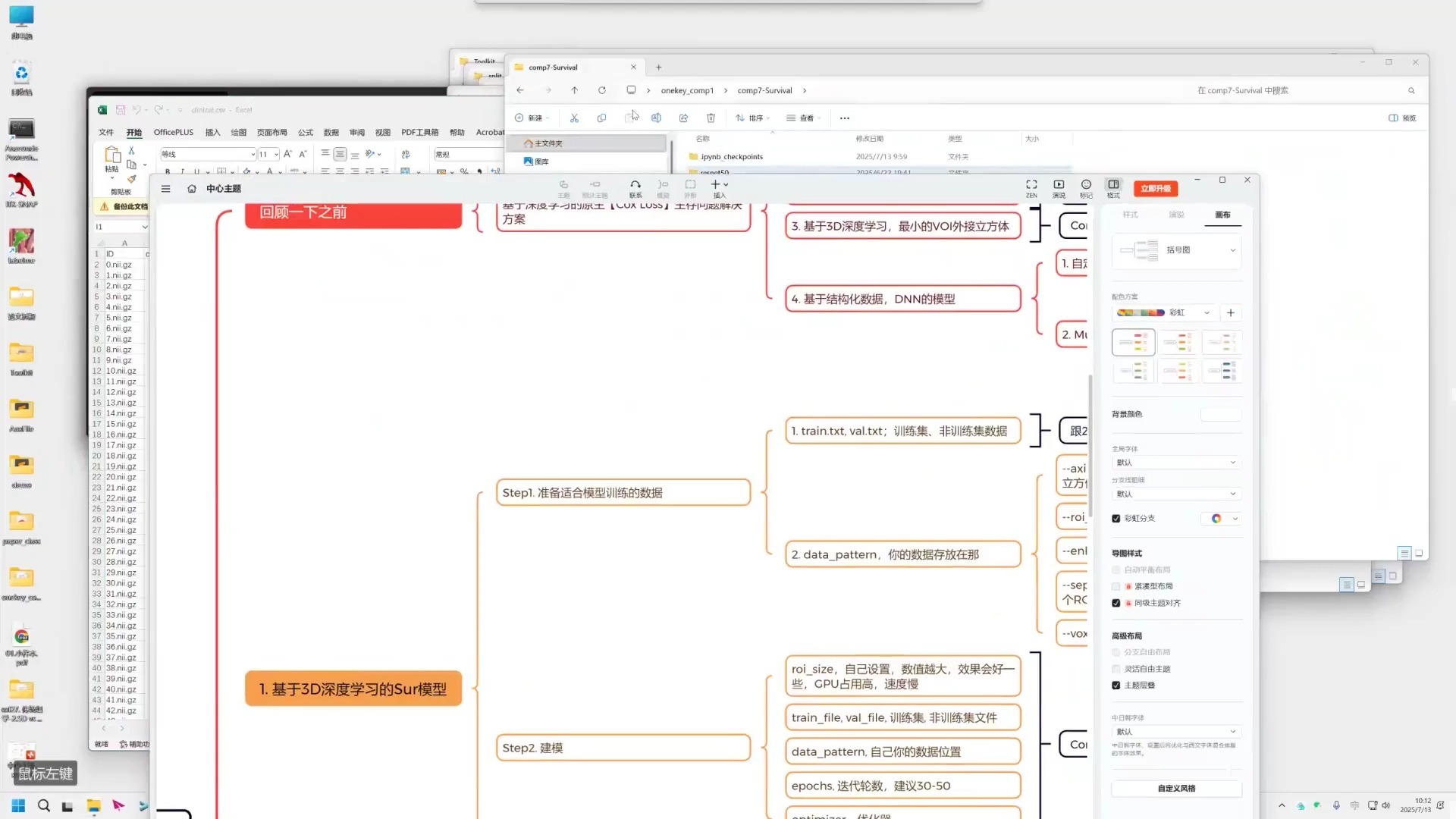Open 全局字体 默认 dropdown
The height and width of the screenshot is (819, 1456).
tap(1176, 463)
